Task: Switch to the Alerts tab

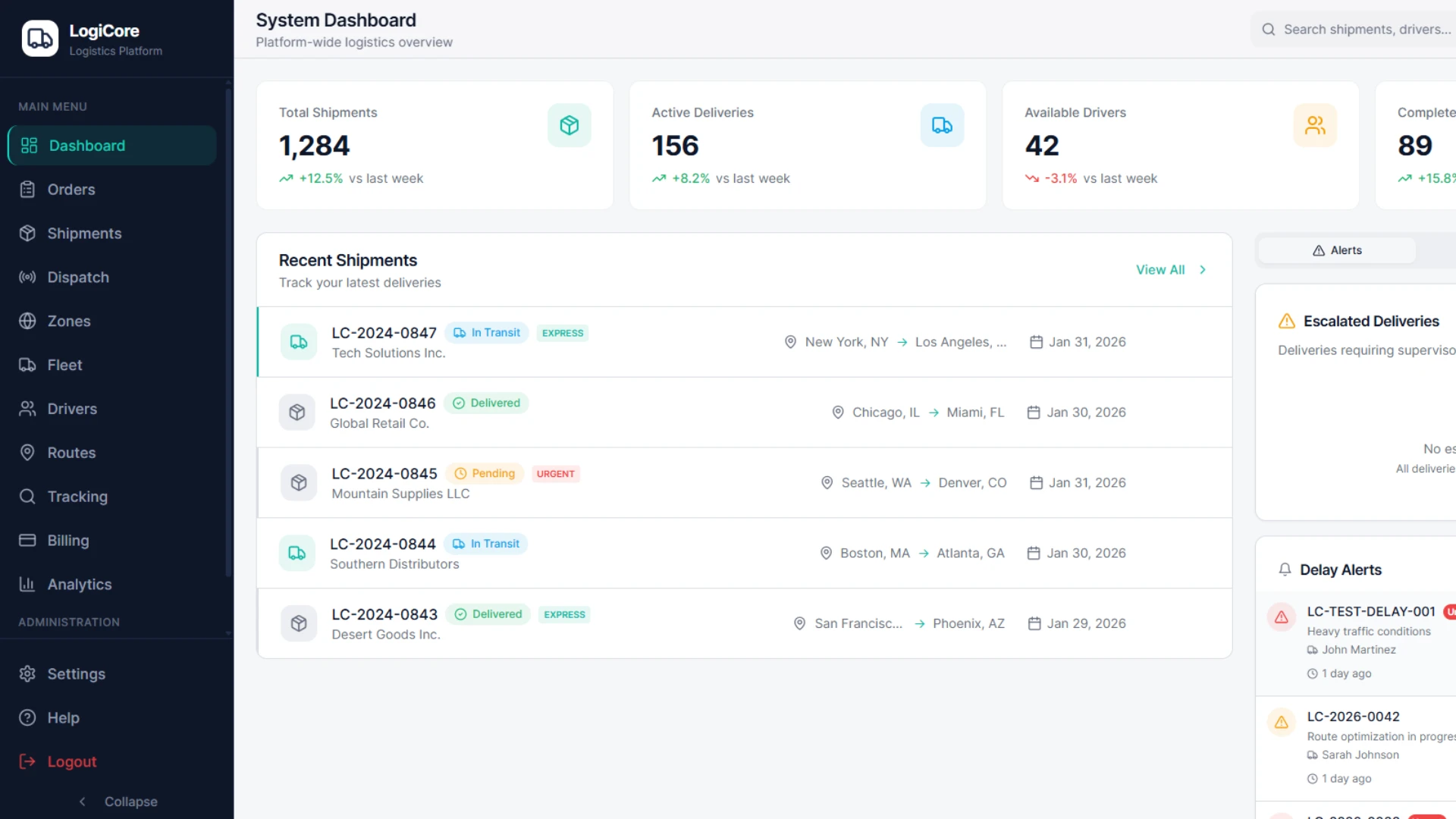Action: click(x=1337, y=250)
